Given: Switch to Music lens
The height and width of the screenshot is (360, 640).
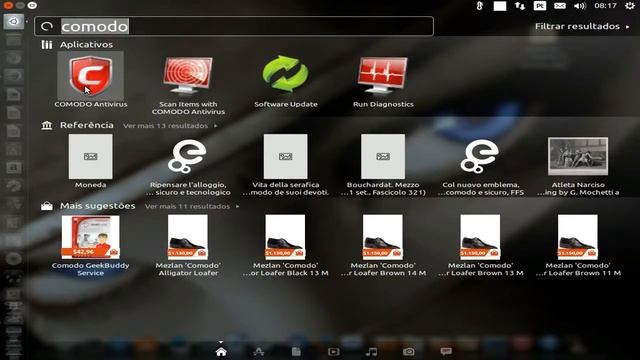Looking at the screenshot, I should click(371, 351).
